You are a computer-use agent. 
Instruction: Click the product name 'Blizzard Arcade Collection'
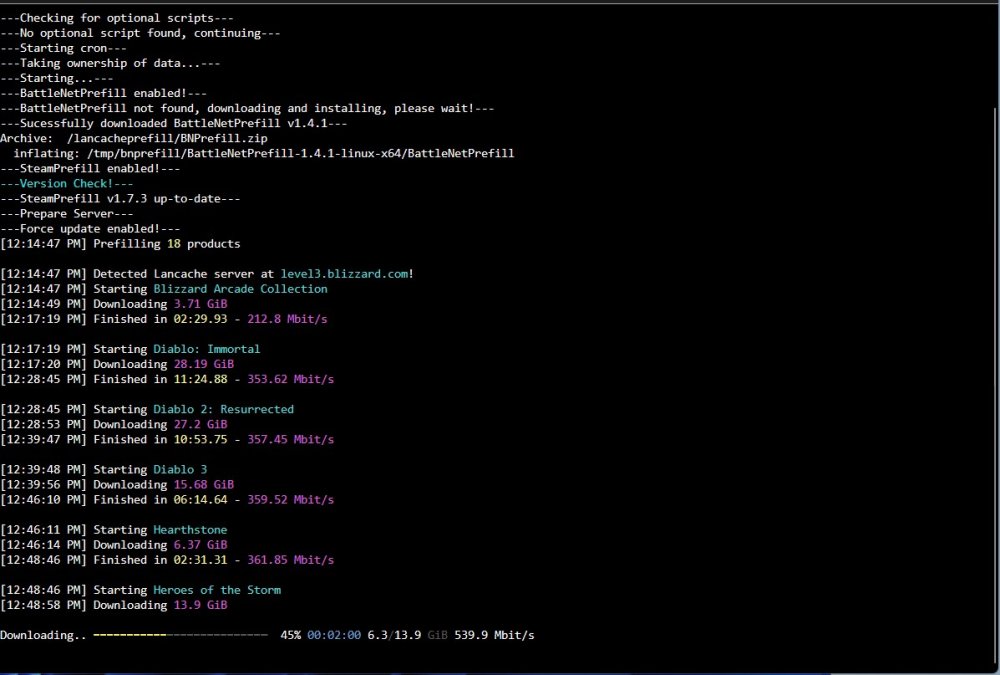pyautogui.click(x=240, y=289)
